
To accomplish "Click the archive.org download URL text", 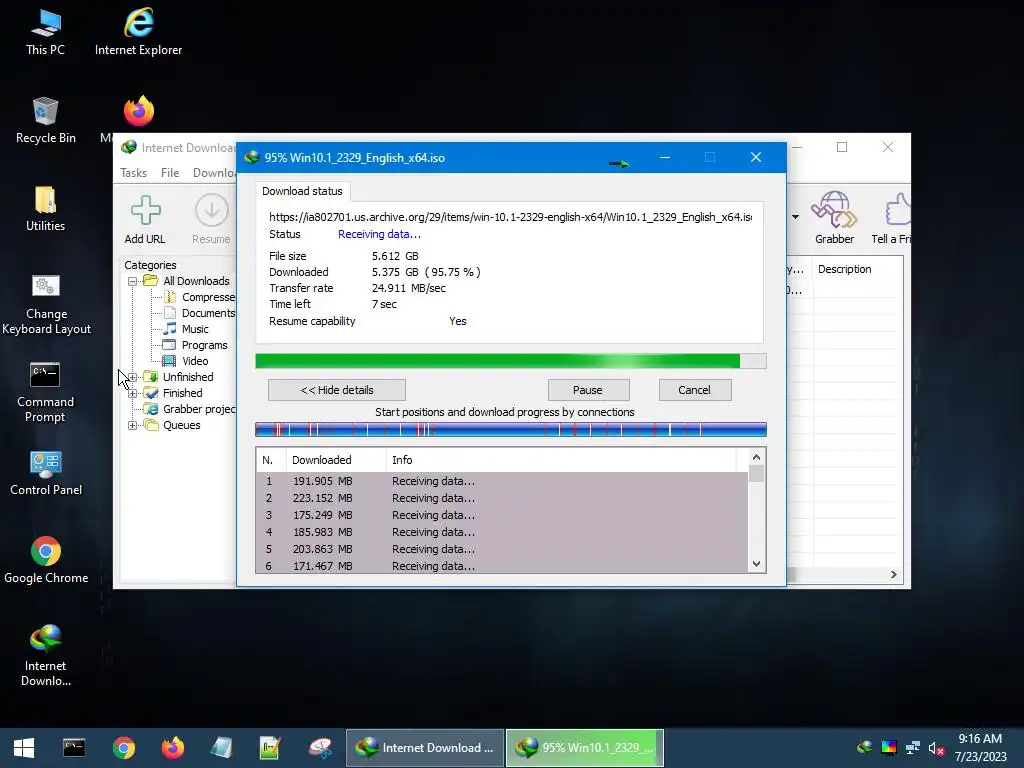I will 511,217.
